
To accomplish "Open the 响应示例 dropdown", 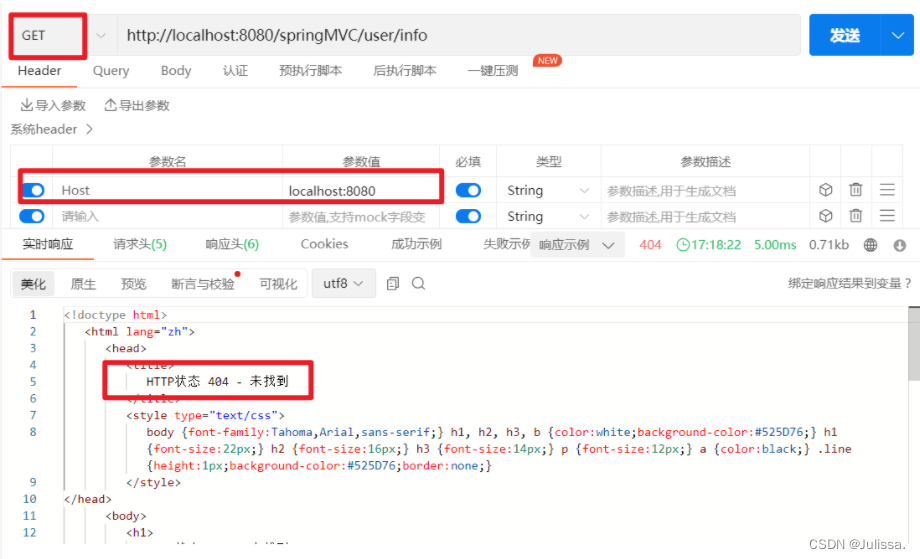I will 577,245.
